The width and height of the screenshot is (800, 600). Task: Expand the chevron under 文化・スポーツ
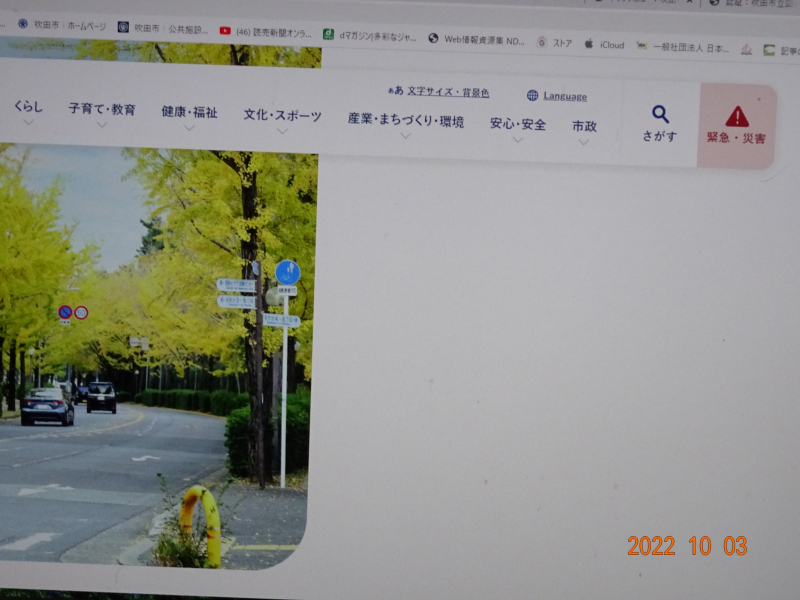[282, 131]
